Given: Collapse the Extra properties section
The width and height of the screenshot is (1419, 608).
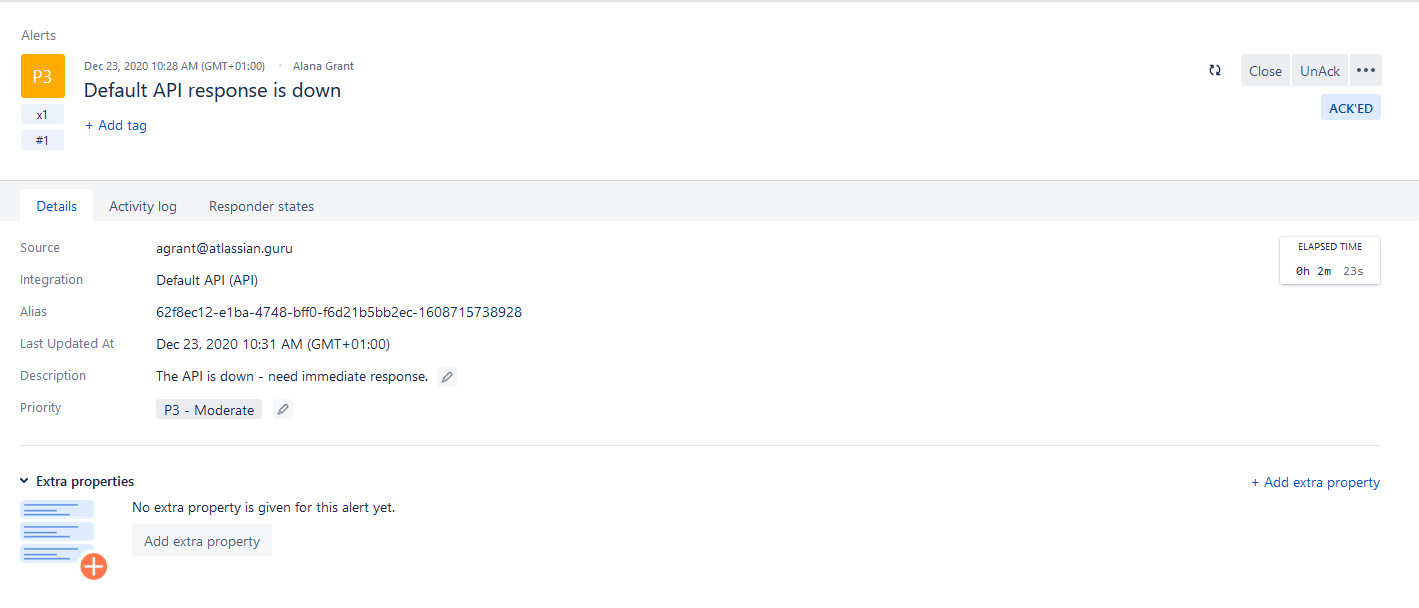Looking at the screenshot, I should [25, 481].
